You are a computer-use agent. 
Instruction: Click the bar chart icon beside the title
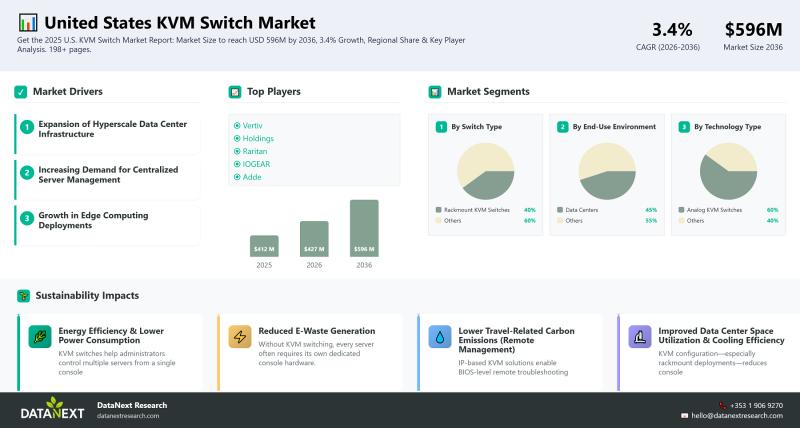tap(28, 22)
